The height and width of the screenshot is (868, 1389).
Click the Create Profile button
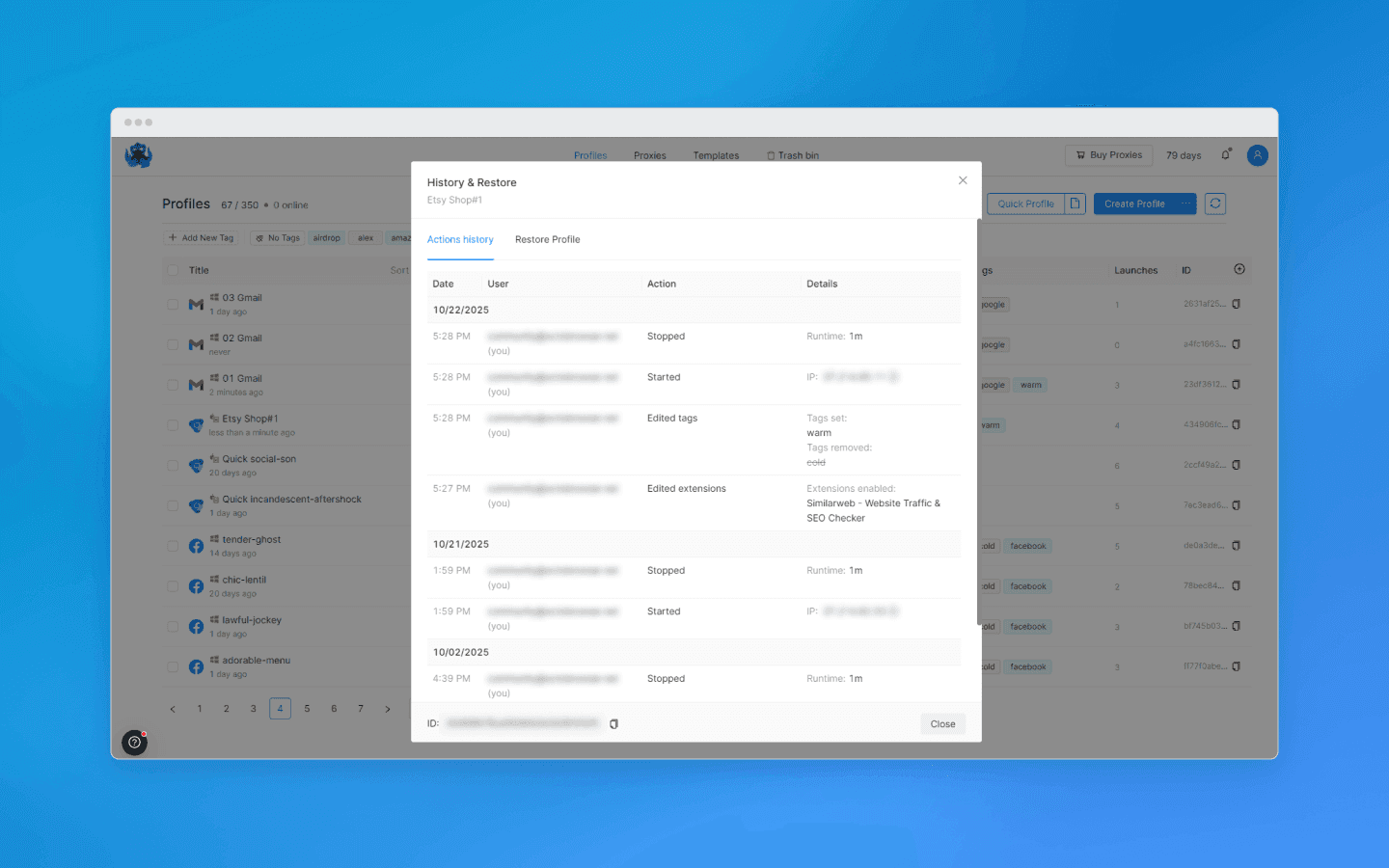coord(1134,203)
